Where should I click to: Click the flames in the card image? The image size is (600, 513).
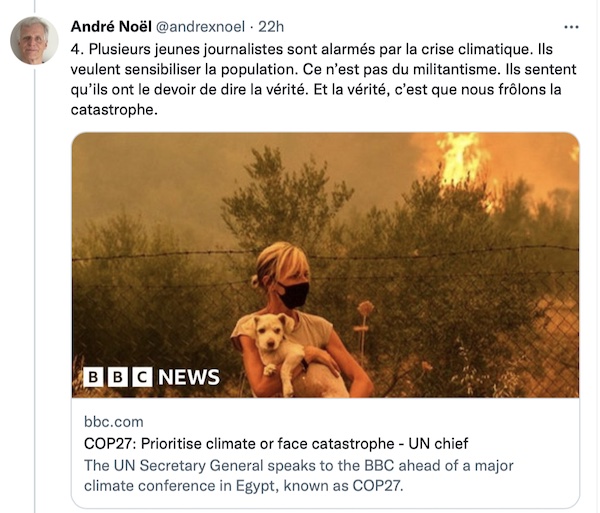pos(465,163)
